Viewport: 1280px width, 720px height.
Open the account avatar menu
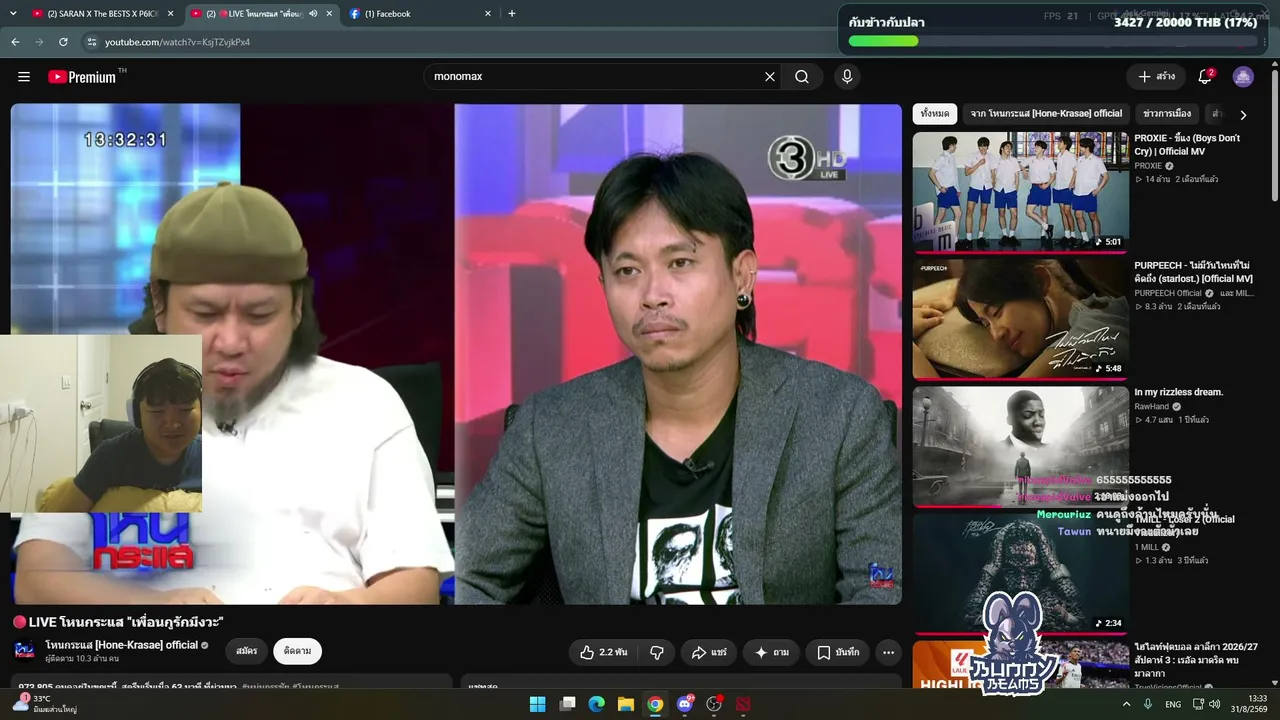coord(1243,77)
